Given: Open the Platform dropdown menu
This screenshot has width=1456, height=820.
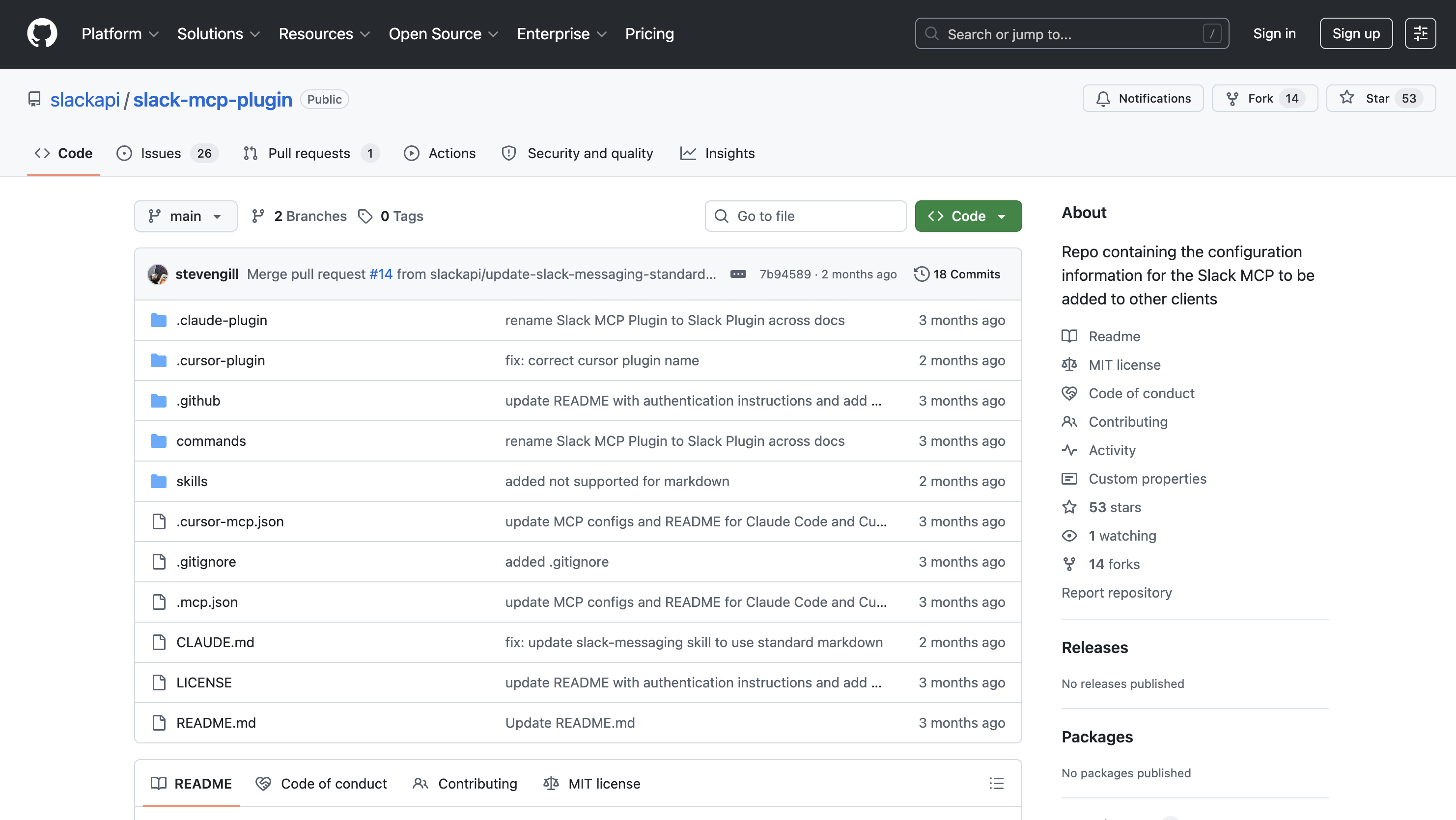Looking at the screenshot, I should [120, 34].
